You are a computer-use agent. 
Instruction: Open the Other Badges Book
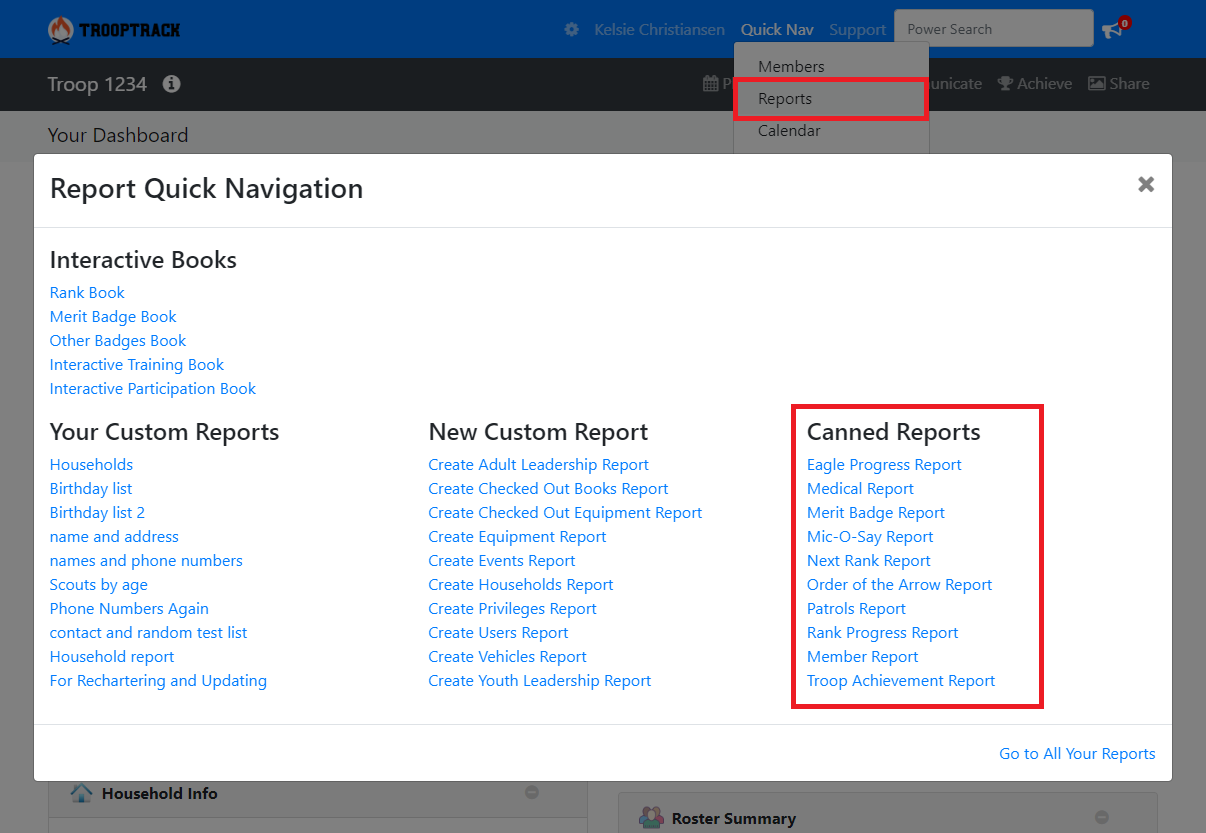[118, 341]
